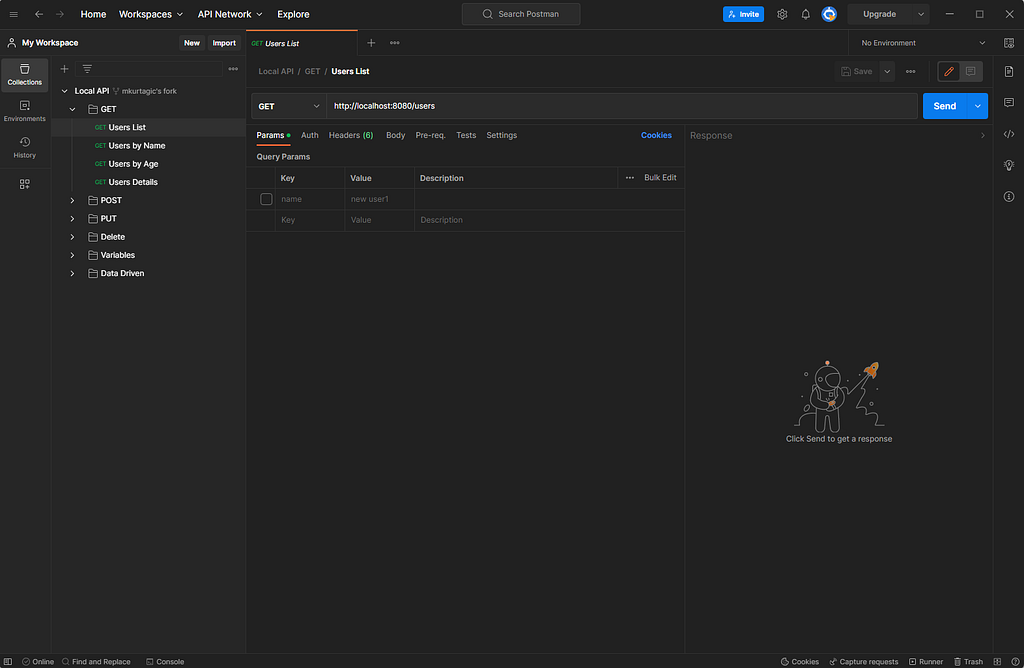The width and height of the screenshot is (1024, 668).
Task: Click the Send button
Action: (944, 106)
